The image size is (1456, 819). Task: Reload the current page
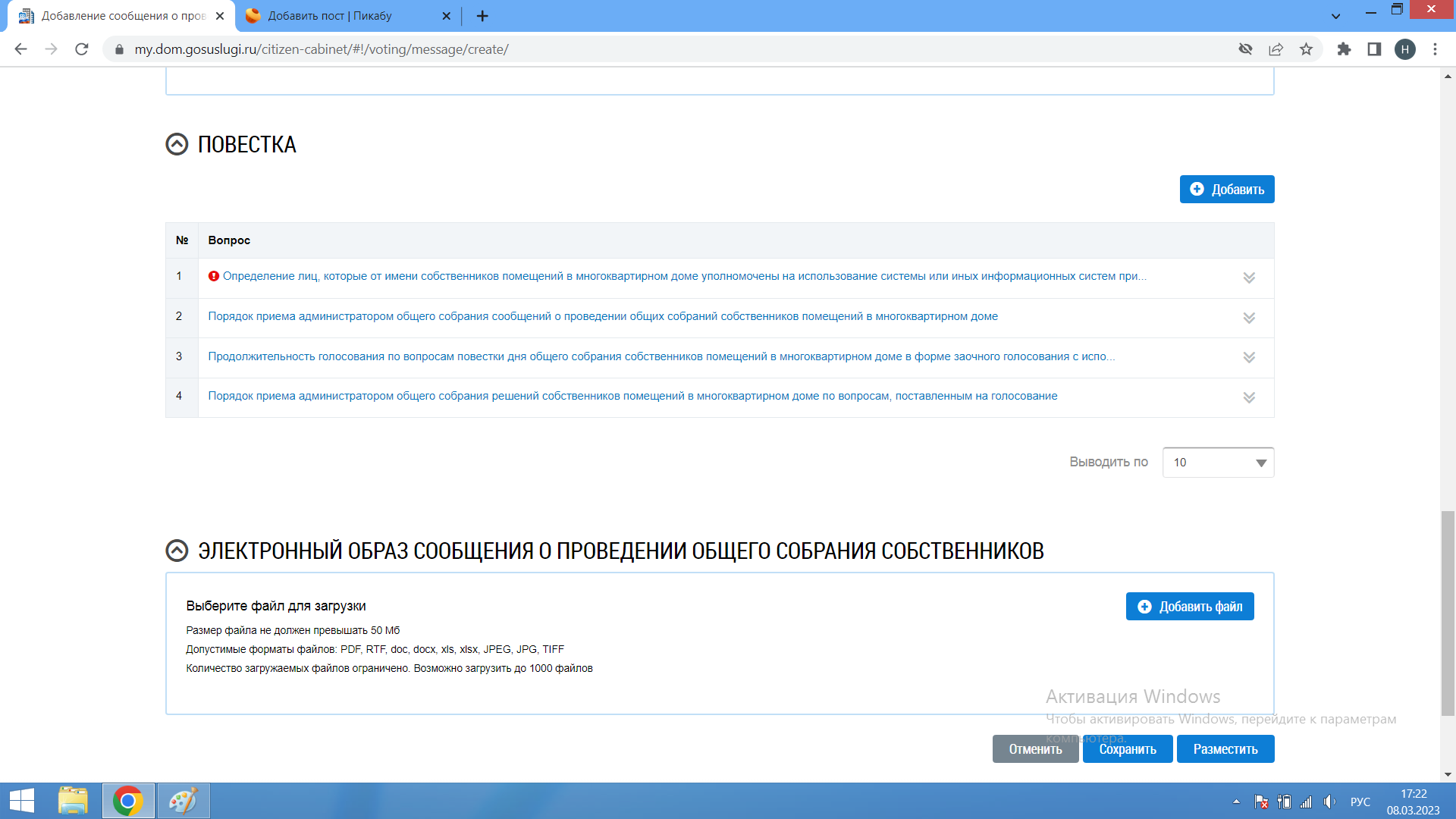82,49
